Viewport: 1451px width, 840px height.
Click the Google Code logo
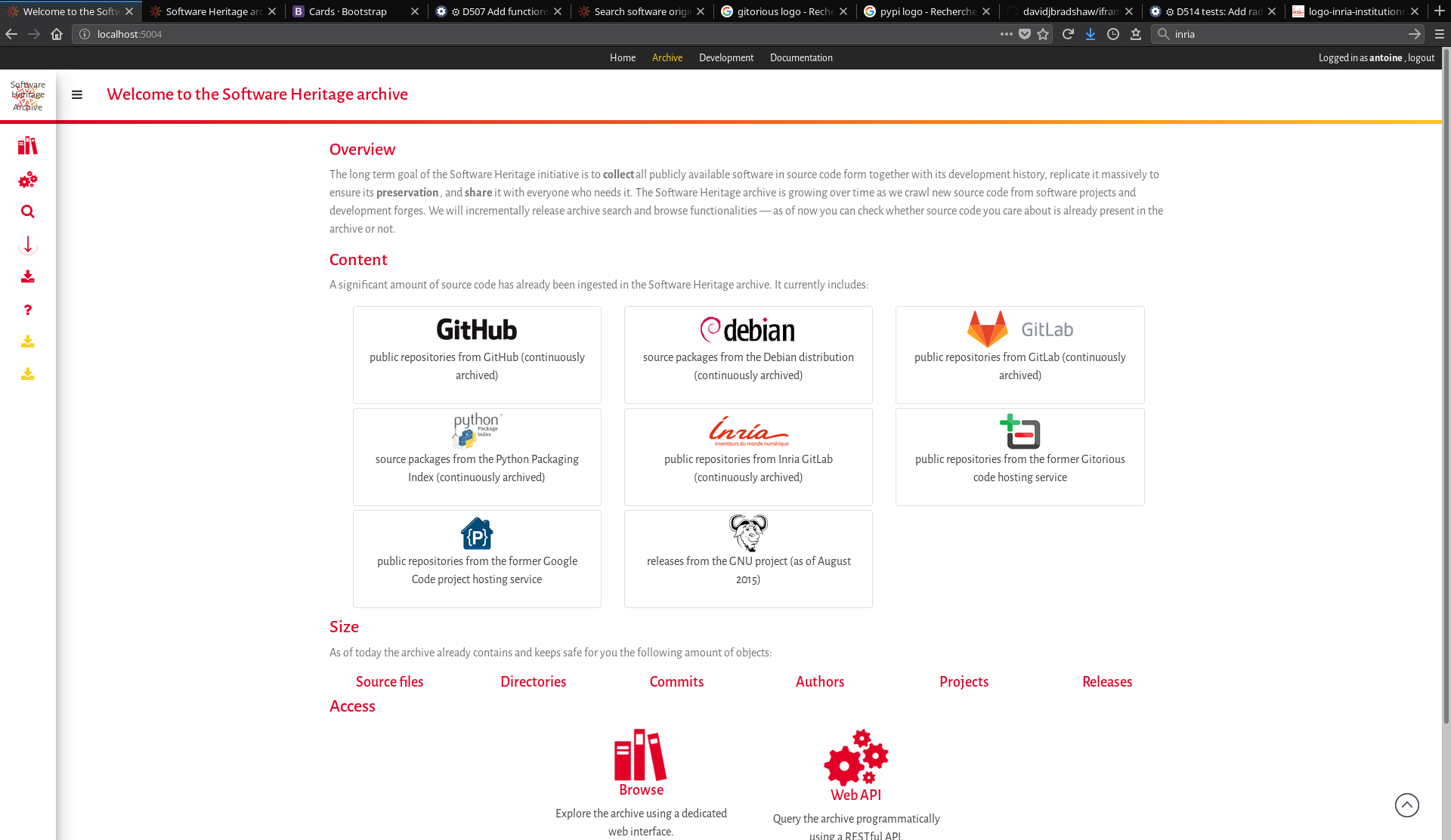[477, 533]
